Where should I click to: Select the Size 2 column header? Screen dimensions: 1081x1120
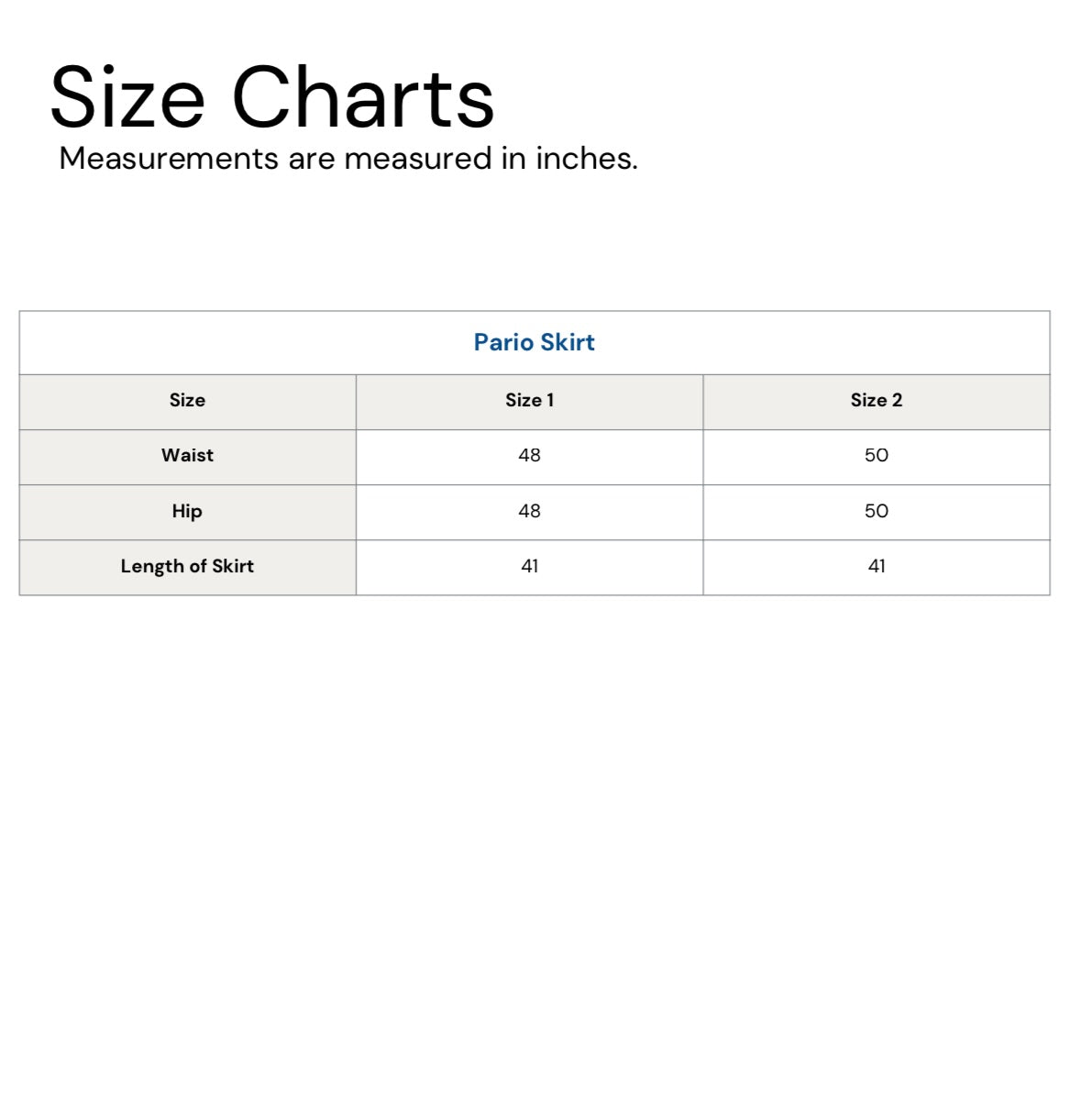pos(876,401)
